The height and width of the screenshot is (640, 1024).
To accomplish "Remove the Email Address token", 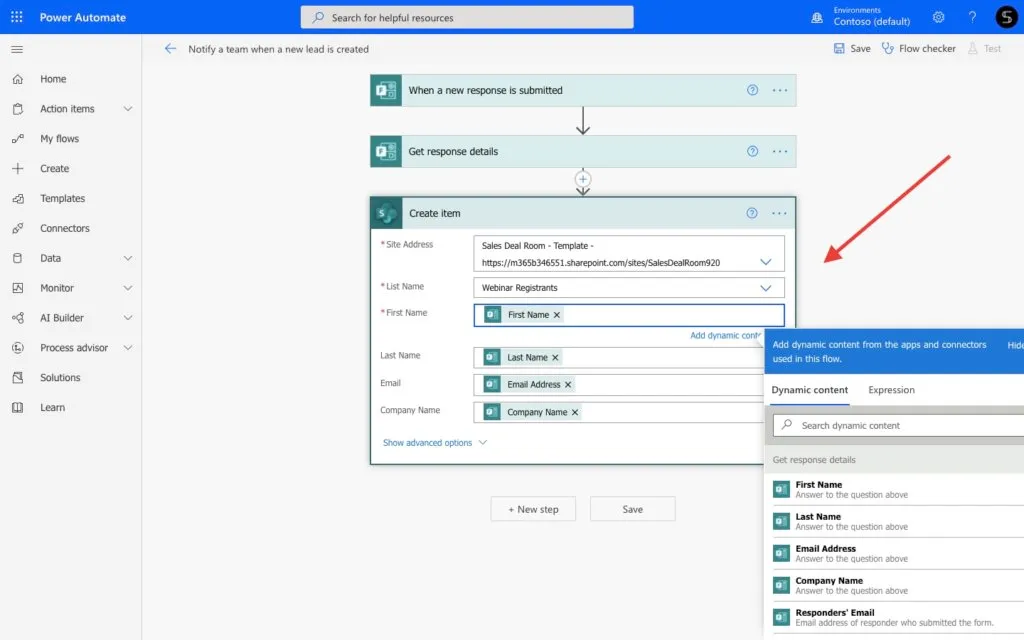I will (568, 385).
